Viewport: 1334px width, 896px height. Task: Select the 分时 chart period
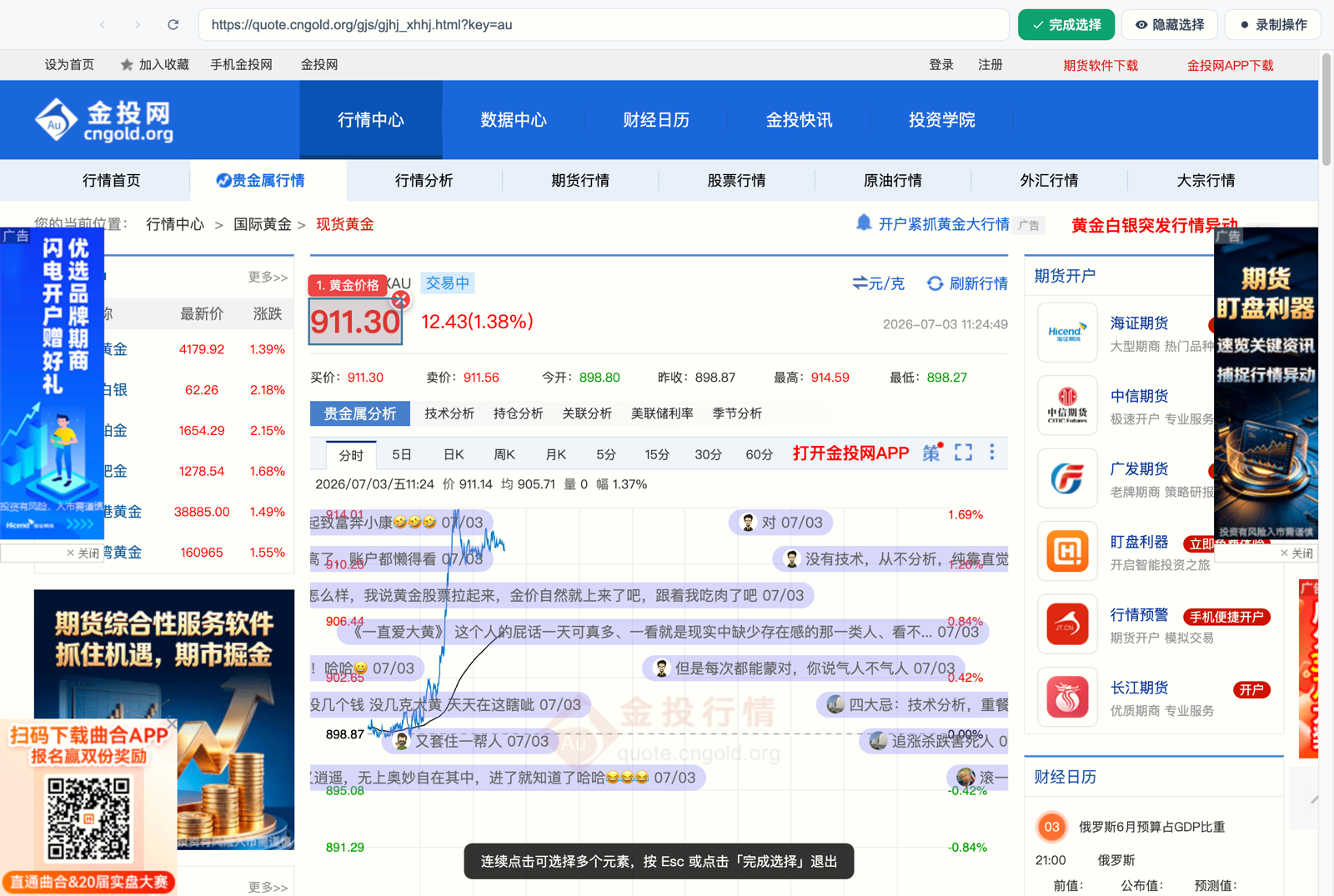click(x=351, y=455)
